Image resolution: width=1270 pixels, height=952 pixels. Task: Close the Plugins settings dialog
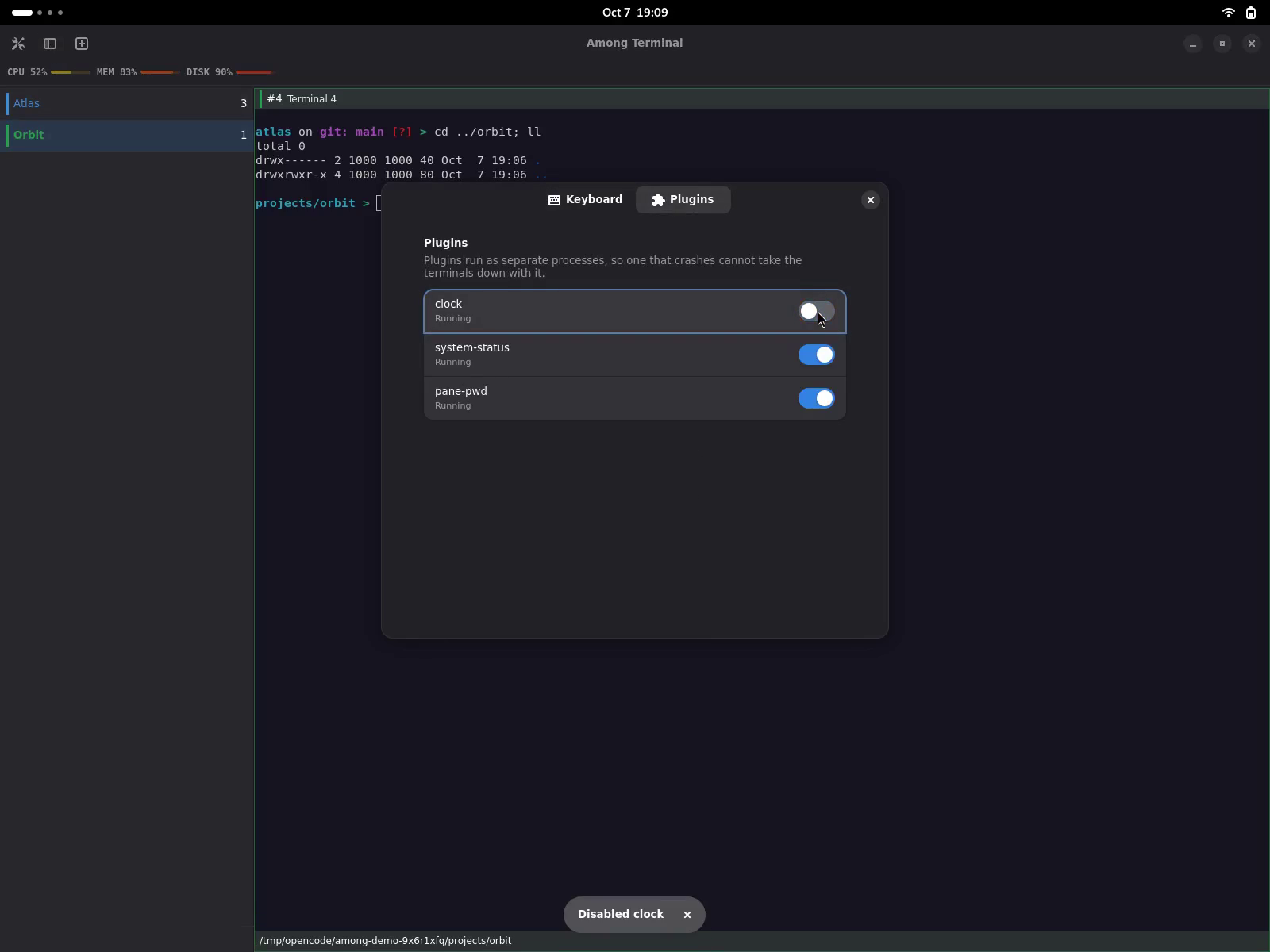pyautogui.click(x=871, y=200)
